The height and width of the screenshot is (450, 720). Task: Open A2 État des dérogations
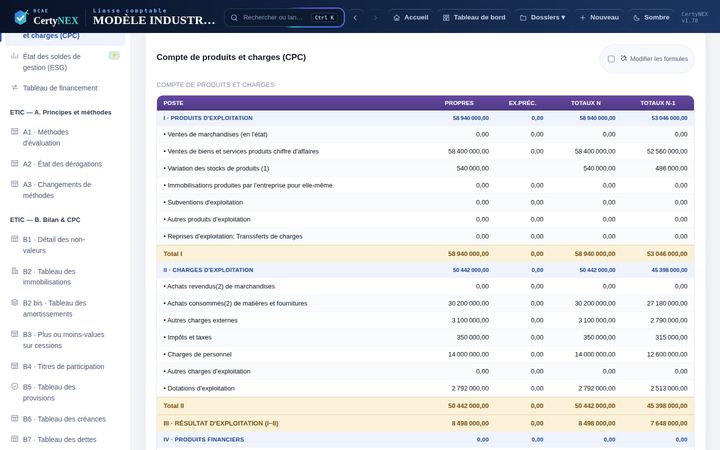coord(65,164)
